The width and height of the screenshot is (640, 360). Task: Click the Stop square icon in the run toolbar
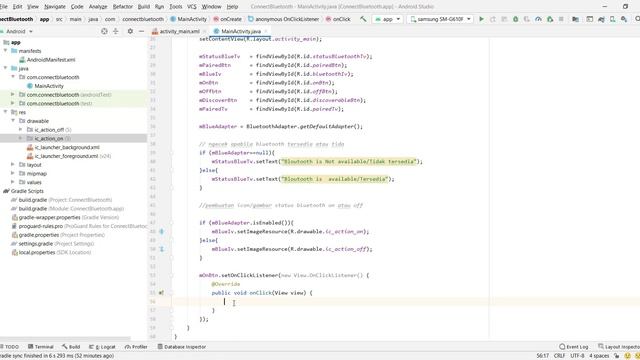[561, 19]
